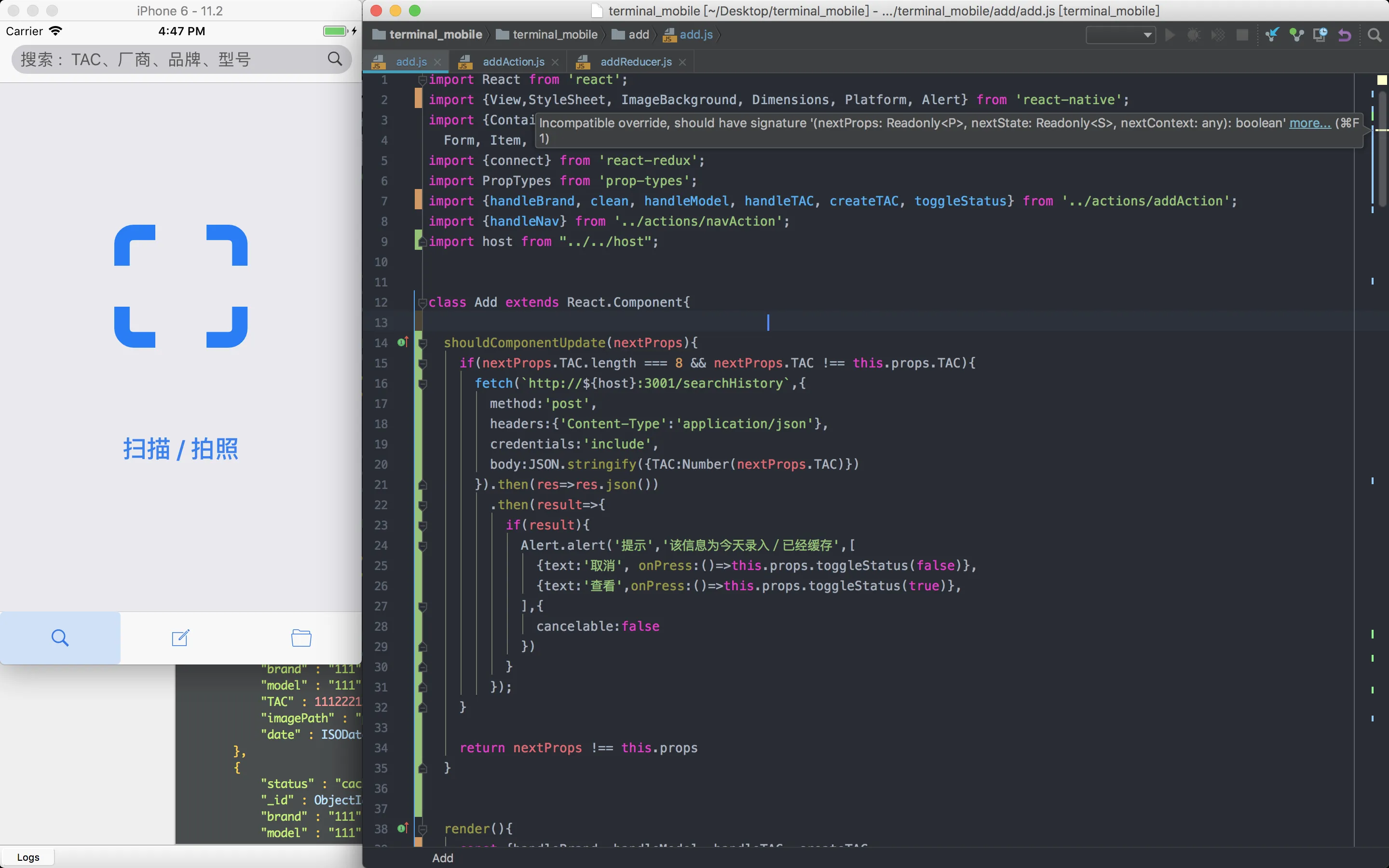The image size is (1389, 868).
Task: Collapse the render() method fold marker
Action: click(x=422, y=829)
